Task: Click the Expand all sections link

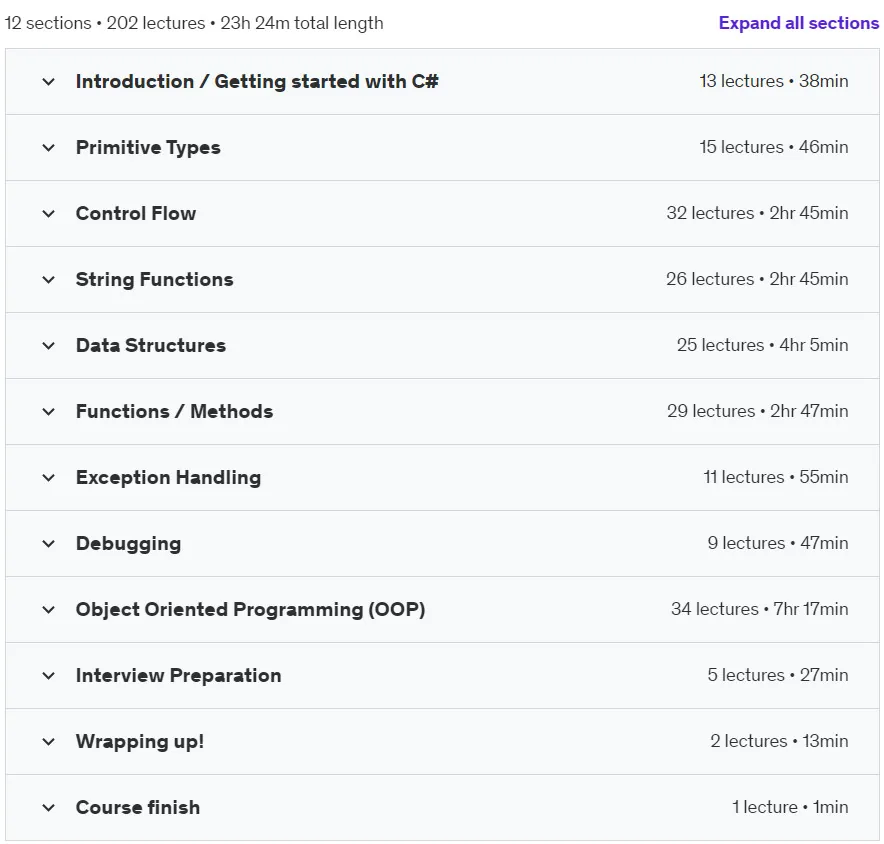Action: (799, 23)
